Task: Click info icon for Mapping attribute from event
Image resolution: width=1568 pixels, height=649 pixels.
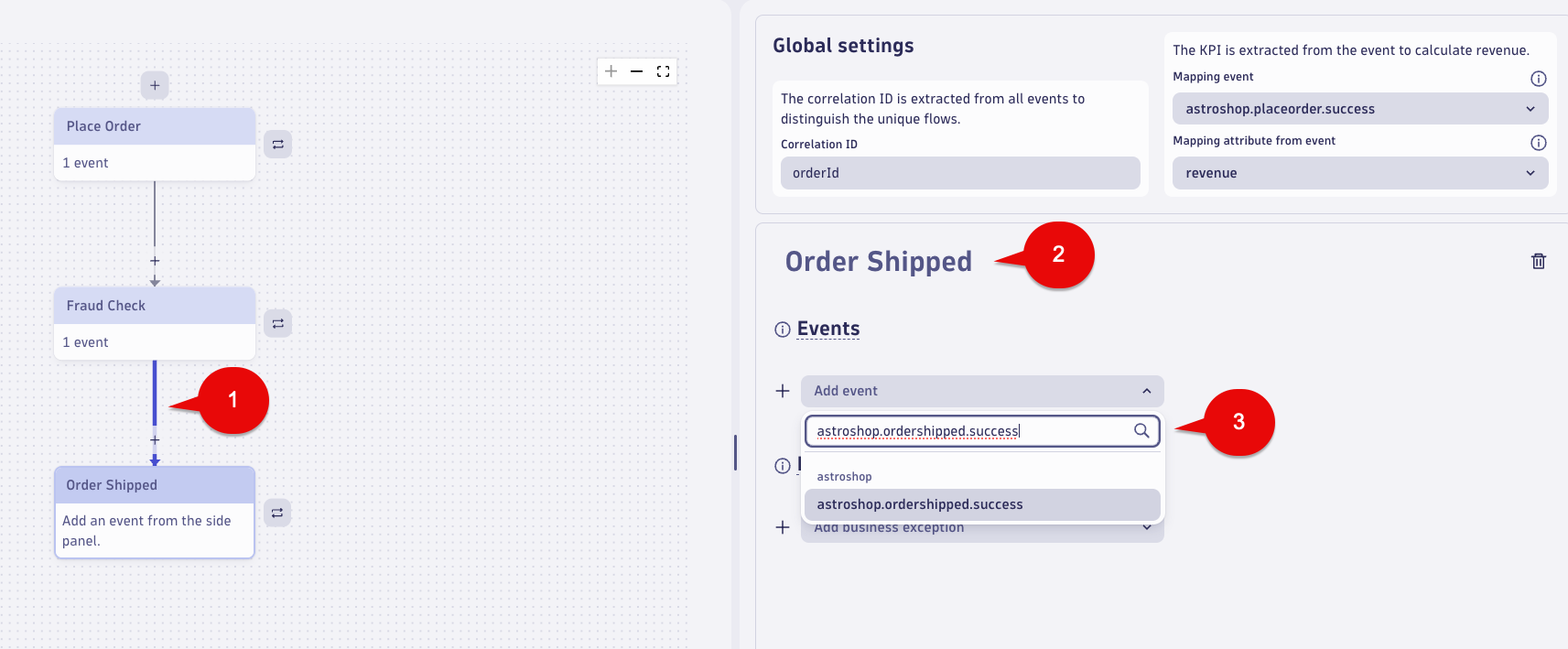Action: click(1539, 143)
